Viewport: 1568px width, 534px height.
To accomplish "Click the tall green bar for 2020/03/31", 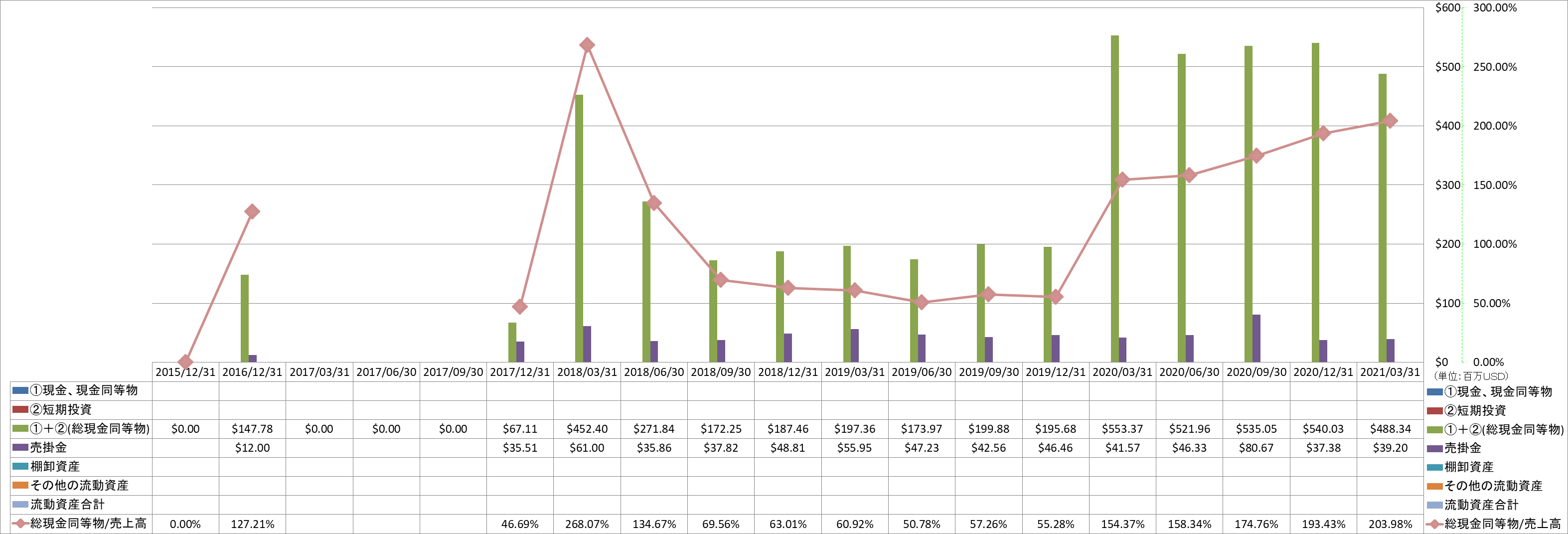I will coord(1114,198).
